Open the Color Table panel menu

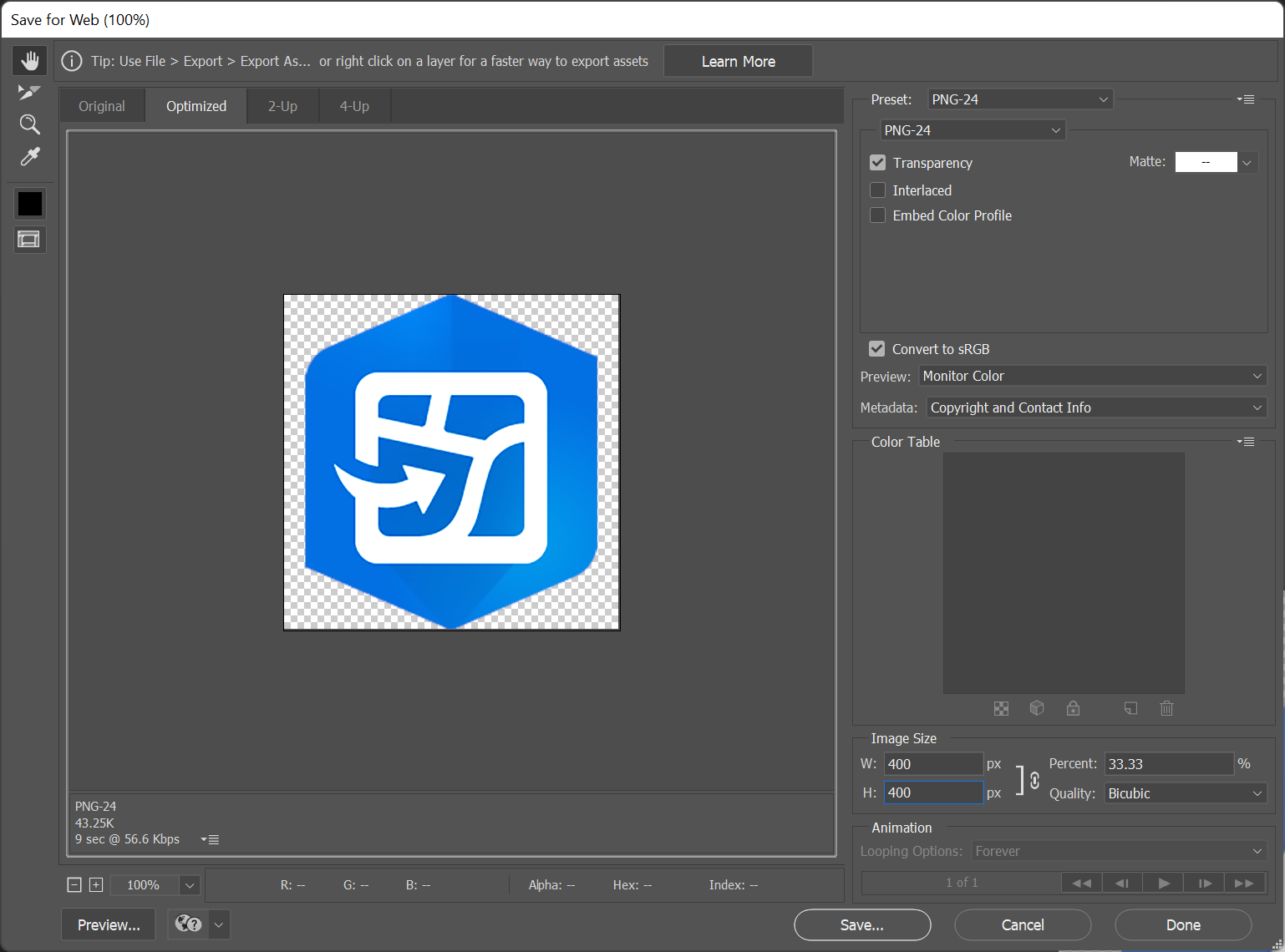[1246, 442]
